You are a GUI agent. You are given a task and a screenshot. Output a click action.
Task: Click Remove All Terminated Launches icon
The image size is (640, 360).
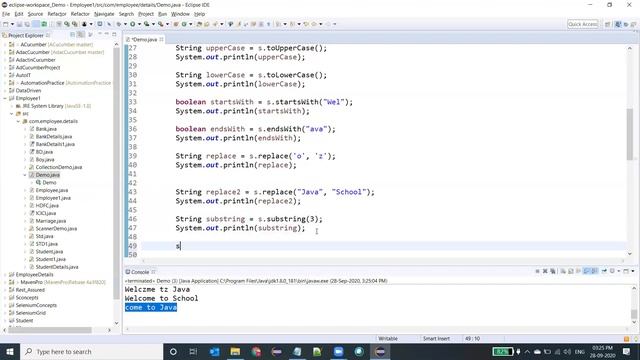pos(553,271)
